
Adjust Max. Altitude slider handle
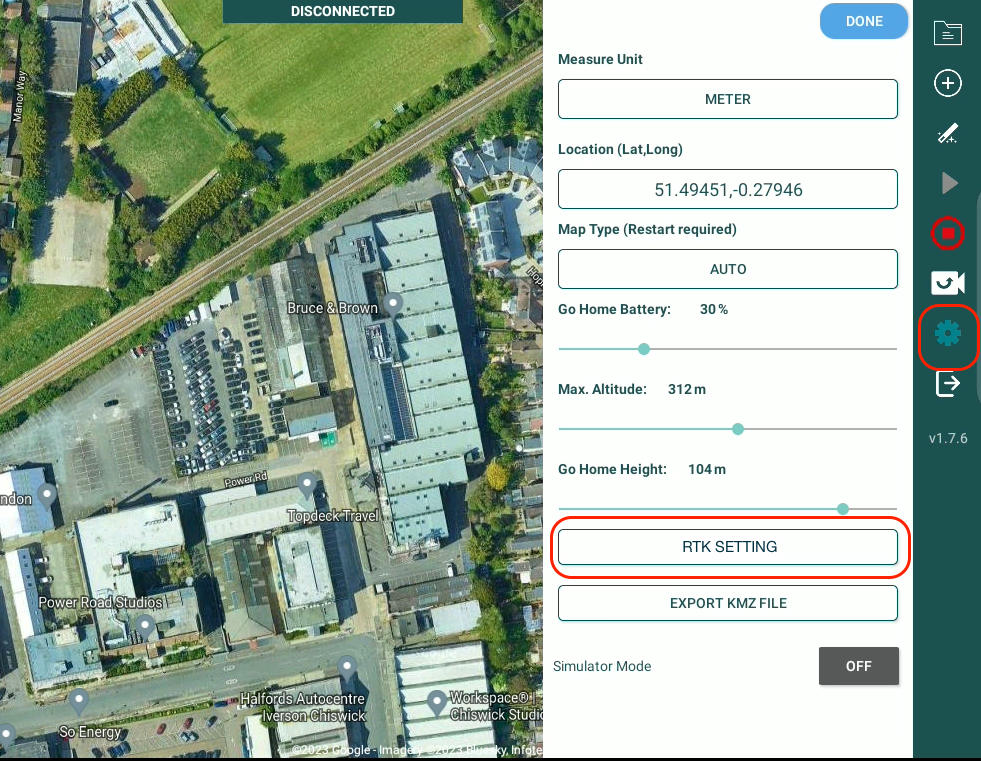738,429
